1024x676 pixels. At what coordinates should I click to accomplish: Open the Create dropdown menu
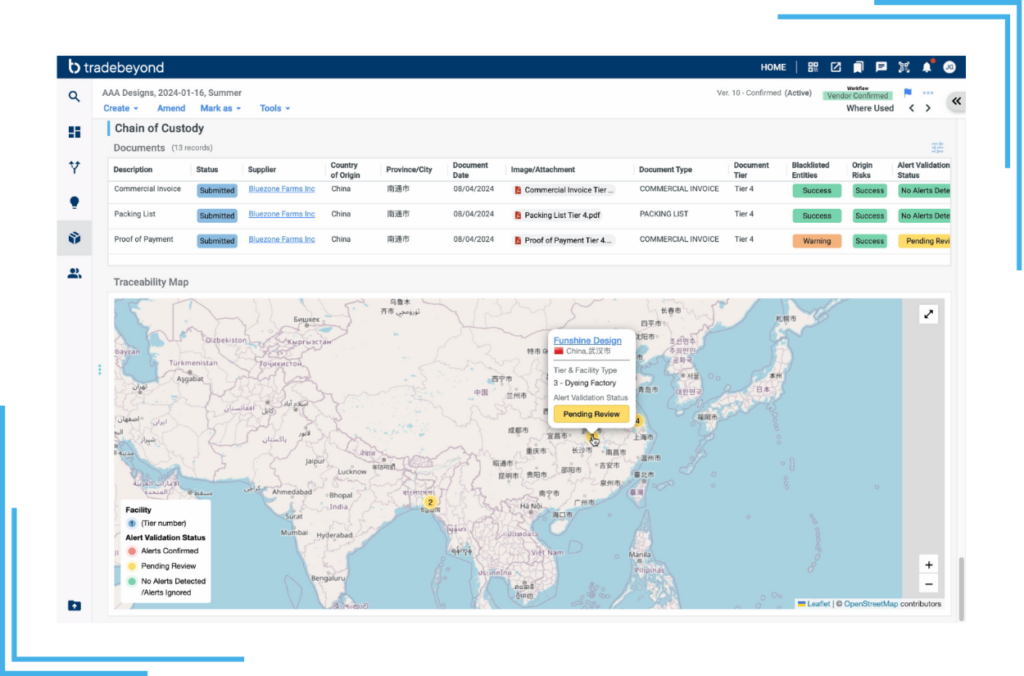(x=120, y=108)
